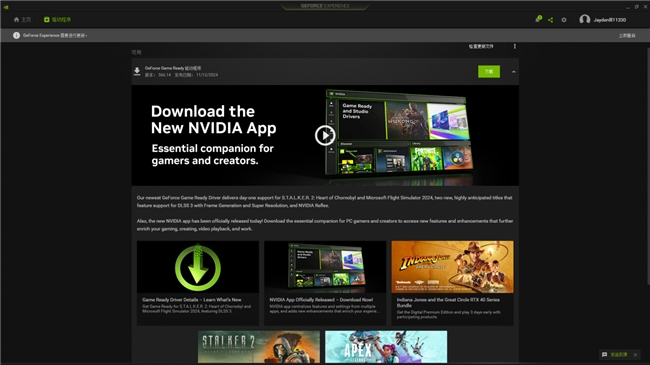Image resolution: width=650 pixels, height=365 pixels.
Task: Open the three-dot more options menu
Action: (x=515, y=46)
